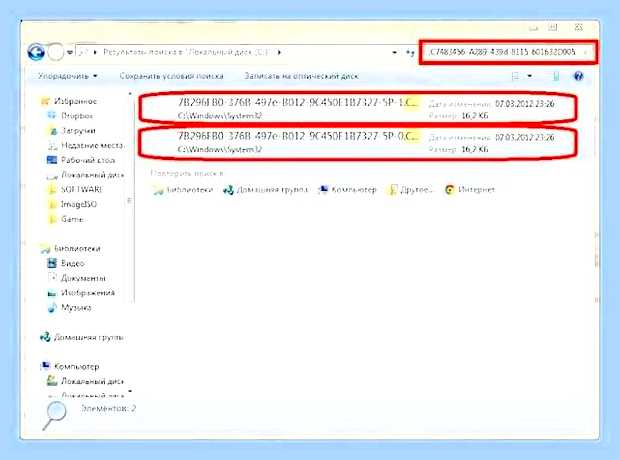
Task: Open Help with the question mark icon
Action: click(x=578, y=76)
